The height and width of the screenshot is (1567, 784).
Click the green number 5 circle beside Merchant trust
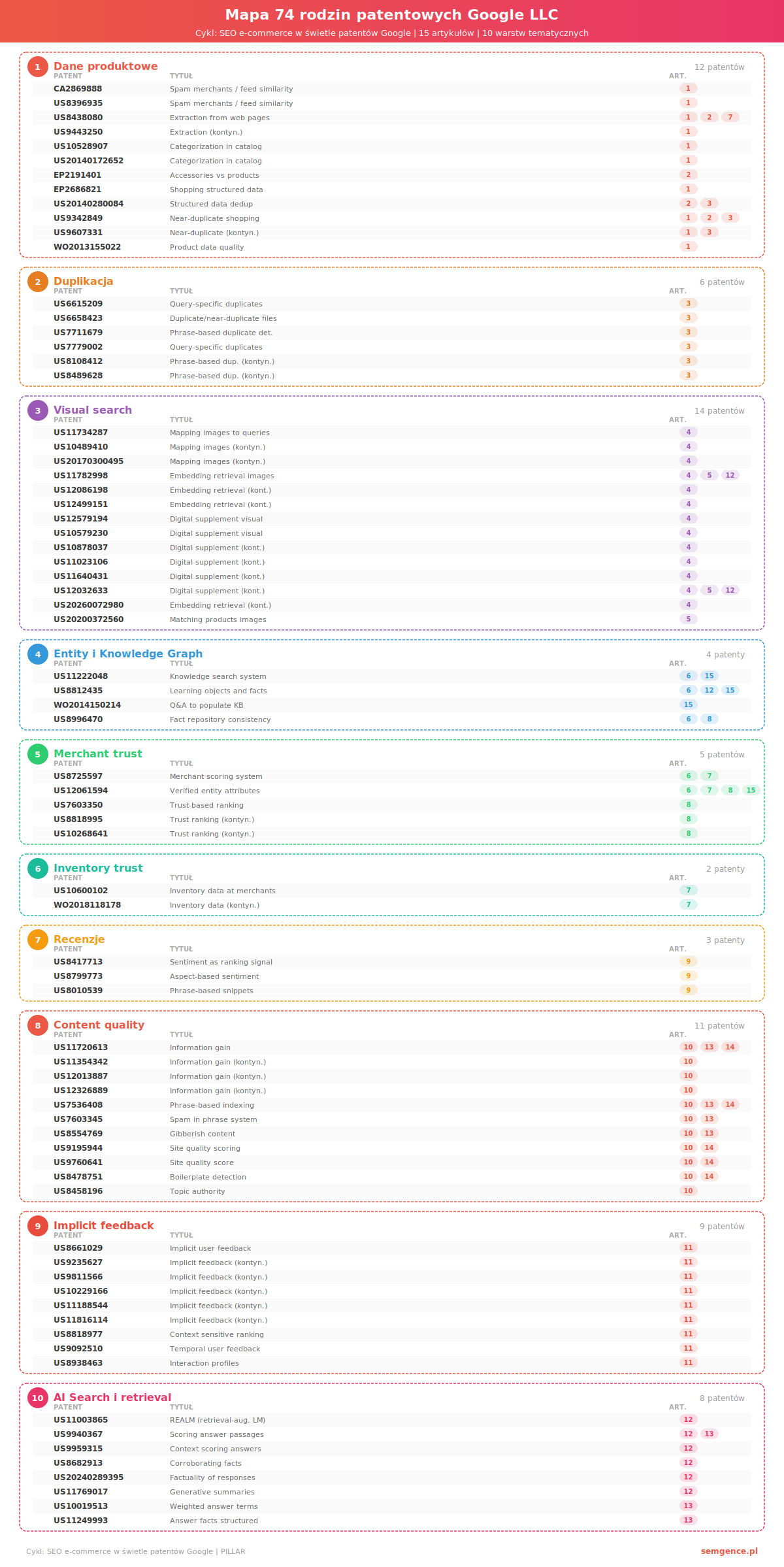(x=38, y=754)
